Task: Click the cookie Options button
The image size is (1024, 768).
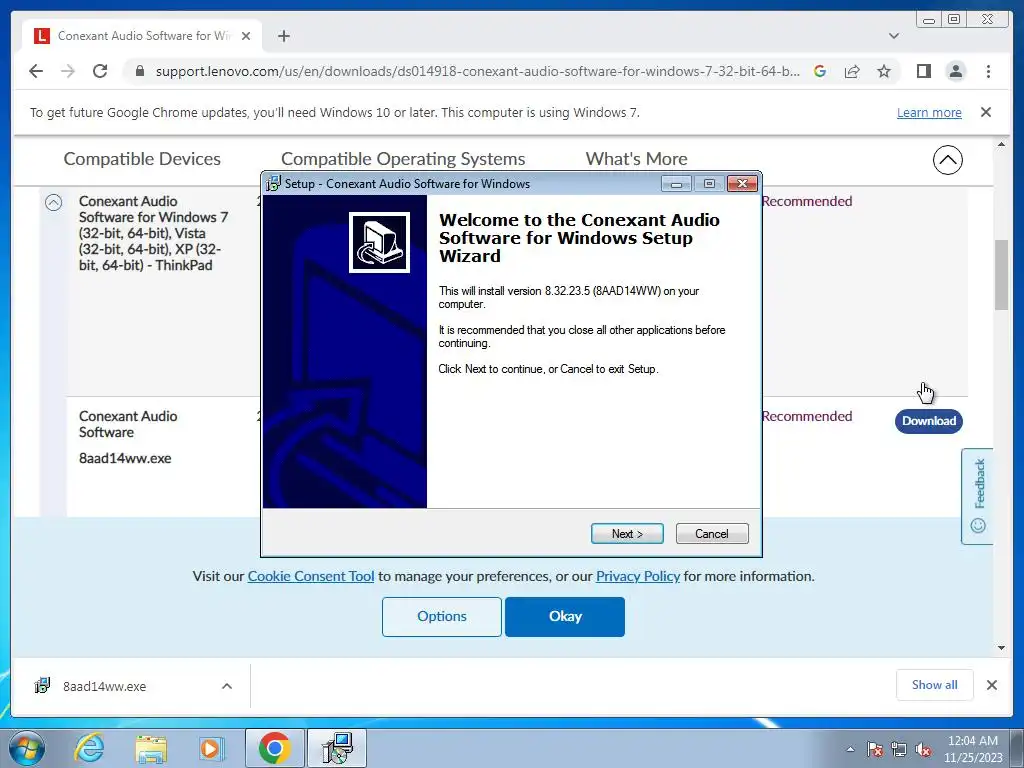Action: [x=441, y=616]
